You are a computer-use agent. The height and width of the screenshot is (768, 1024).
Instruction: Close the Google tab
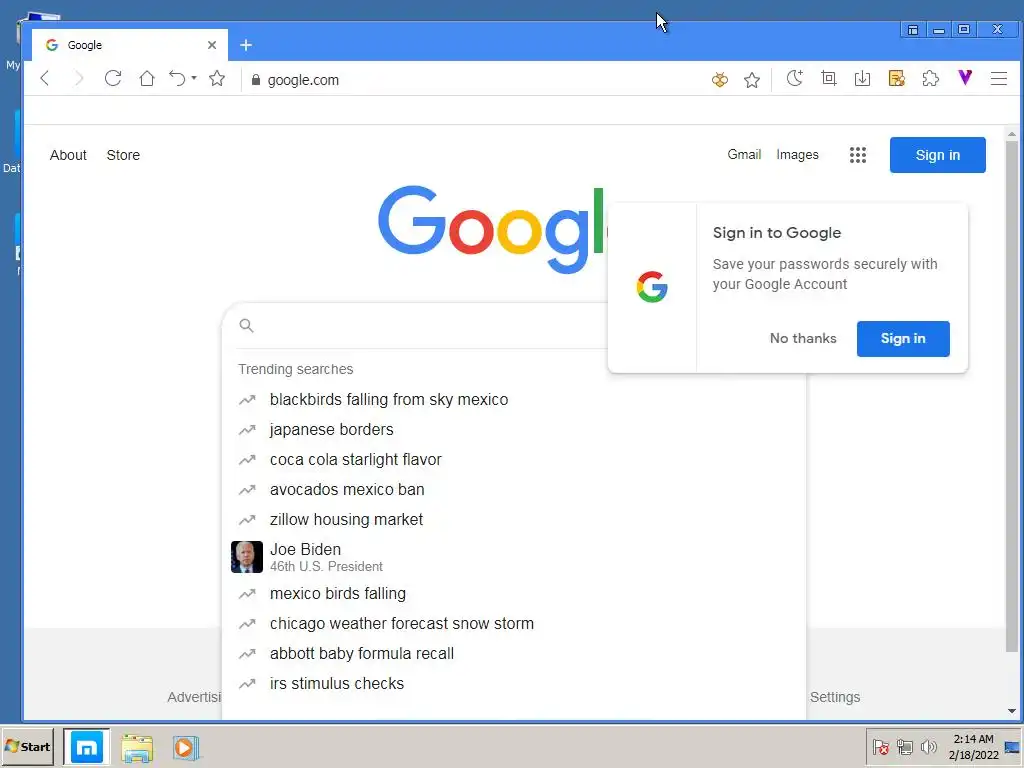tap(212, 45)
